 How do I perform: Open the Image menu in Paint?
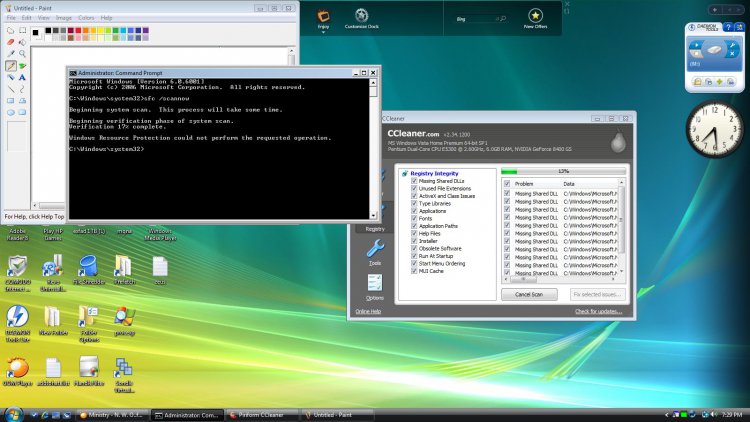pos(64,18)
